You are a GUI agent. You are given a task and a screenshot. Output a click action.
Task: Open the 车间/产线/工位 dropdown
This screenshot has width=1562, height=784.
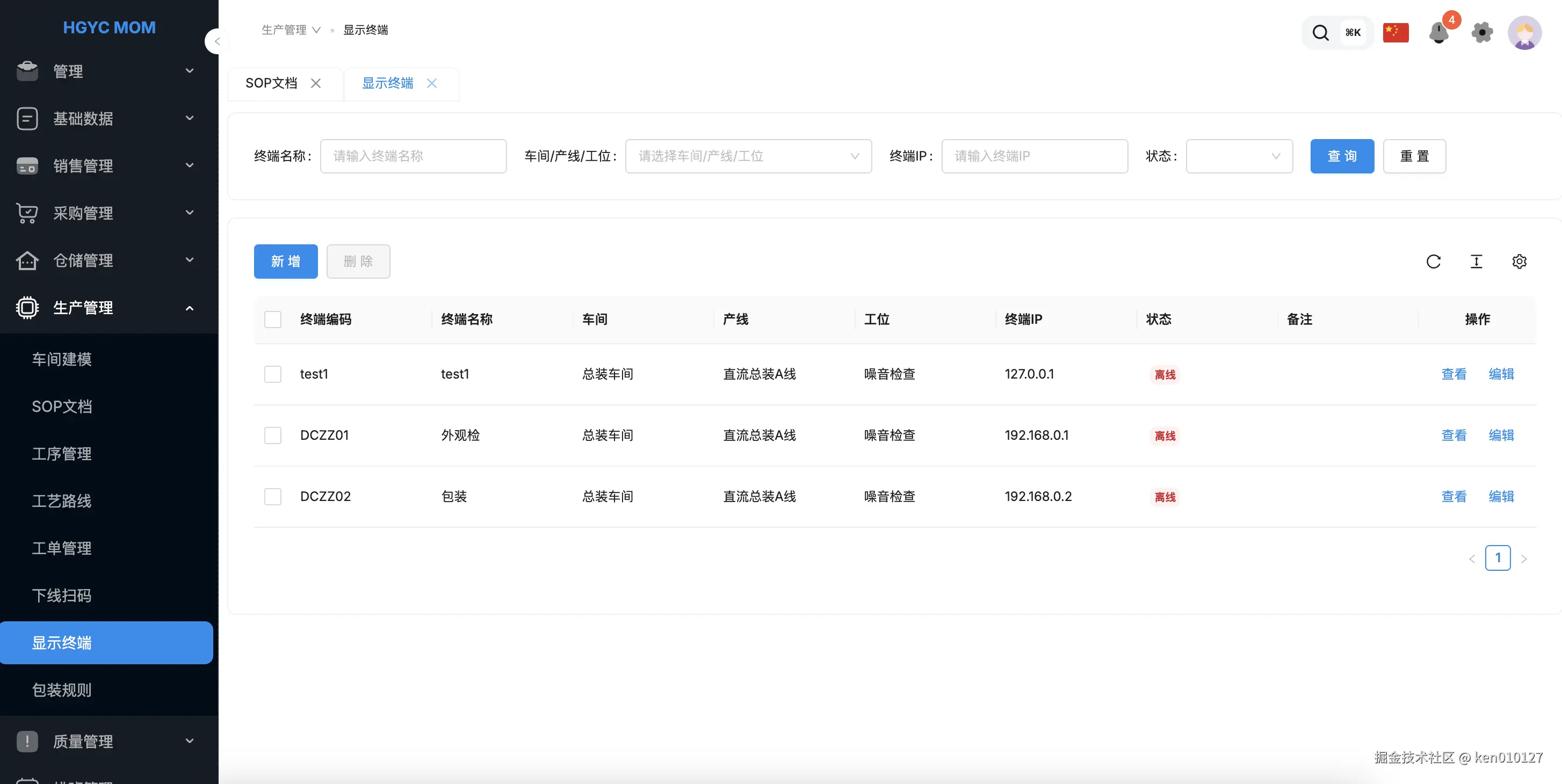748,156
